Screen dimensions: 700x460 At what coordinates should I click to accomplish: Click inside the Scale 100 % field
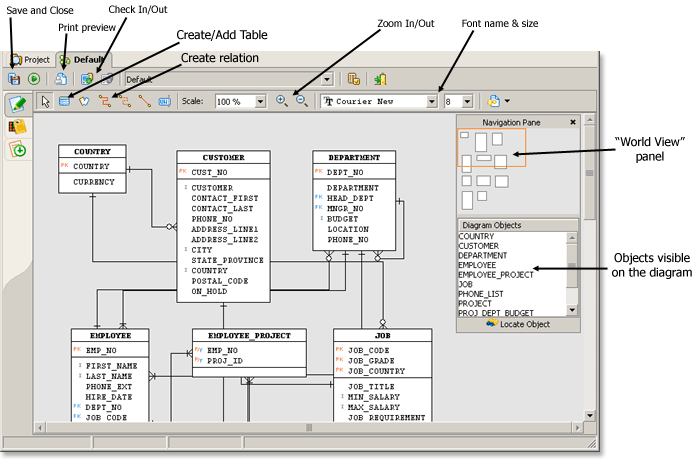[236, 102]
